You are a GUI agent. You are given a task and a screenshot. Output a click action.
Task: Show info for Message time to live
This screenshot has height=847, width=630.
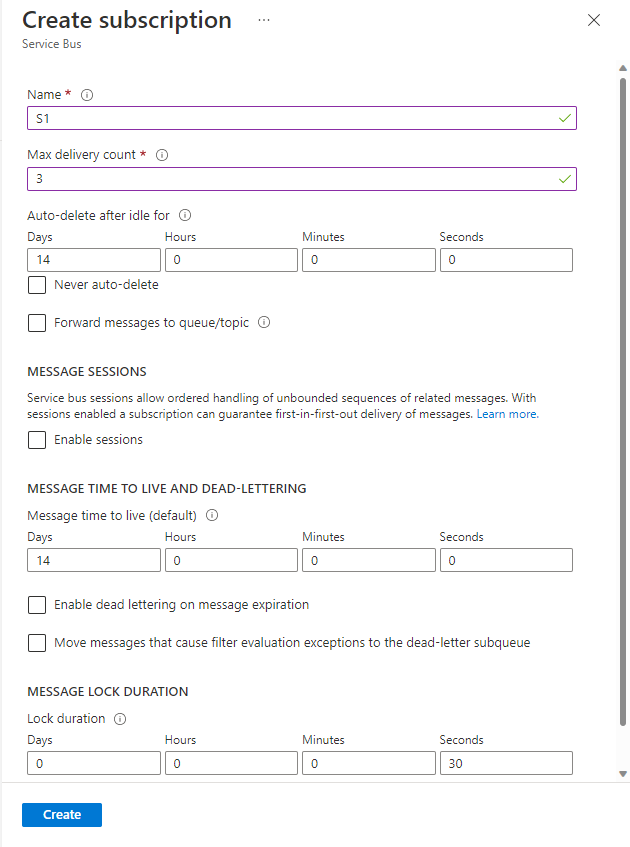[x=212, y=516]
